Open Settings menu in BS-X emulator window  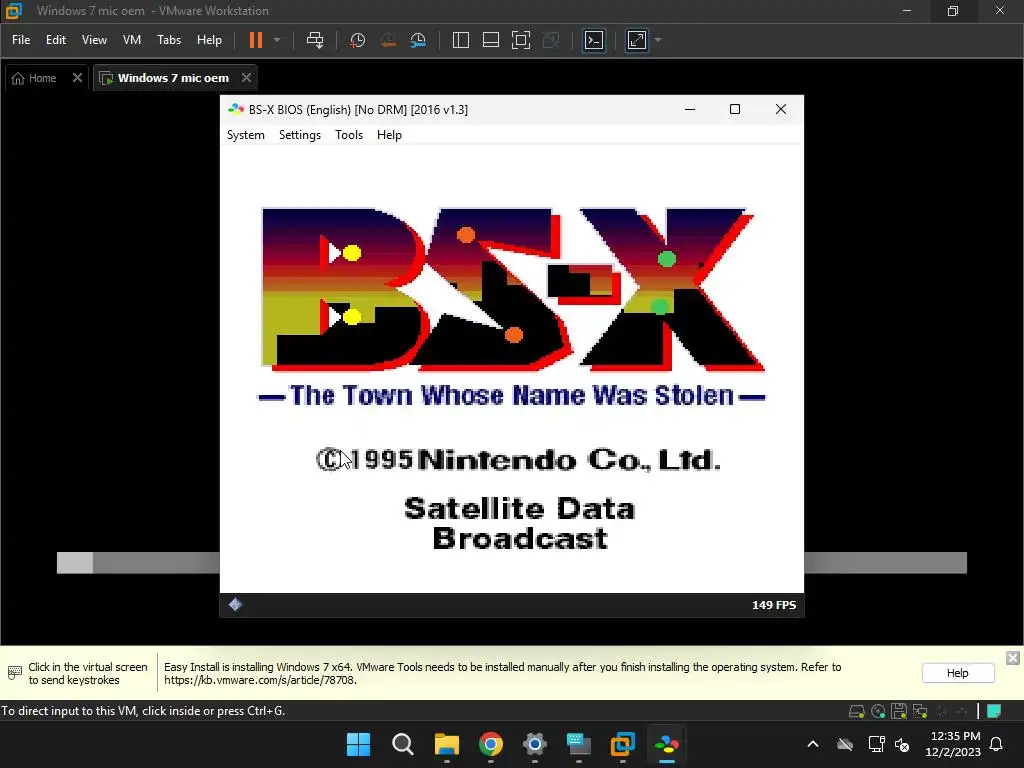(x=300, y=135)
